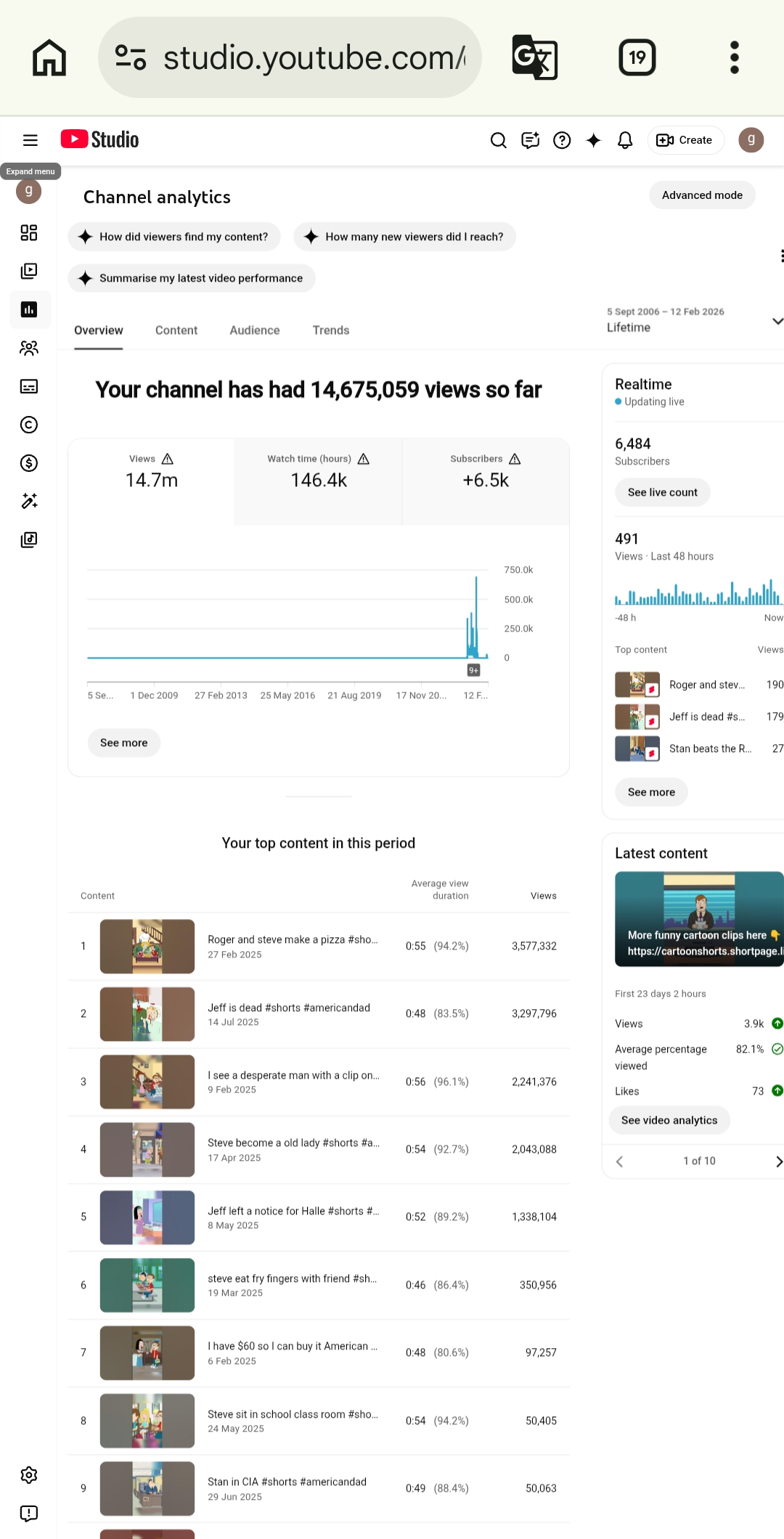Select the Watch time (hours) metric card

(x=319, y=481)
